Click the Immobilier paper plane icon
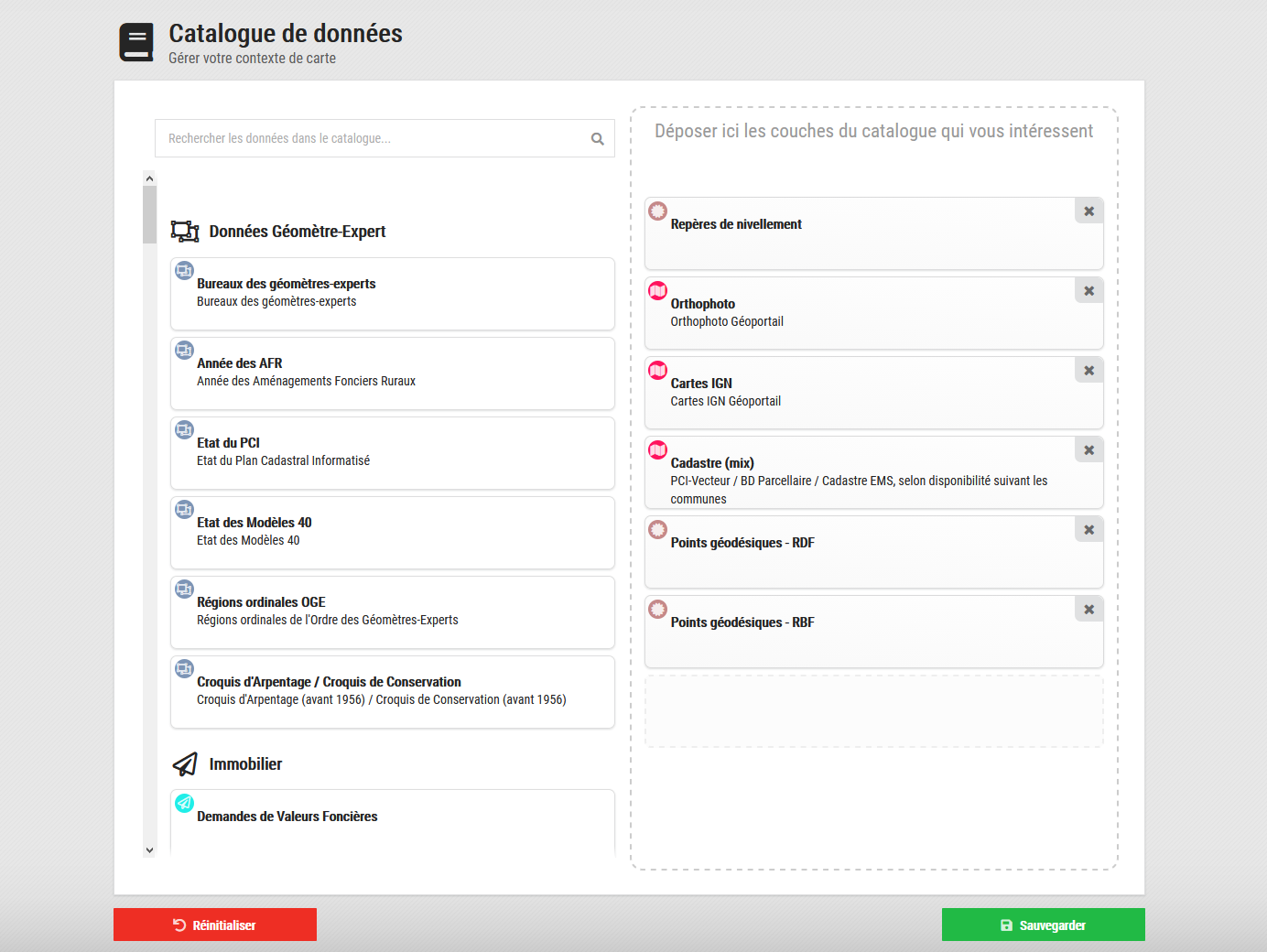 [185, 764]
